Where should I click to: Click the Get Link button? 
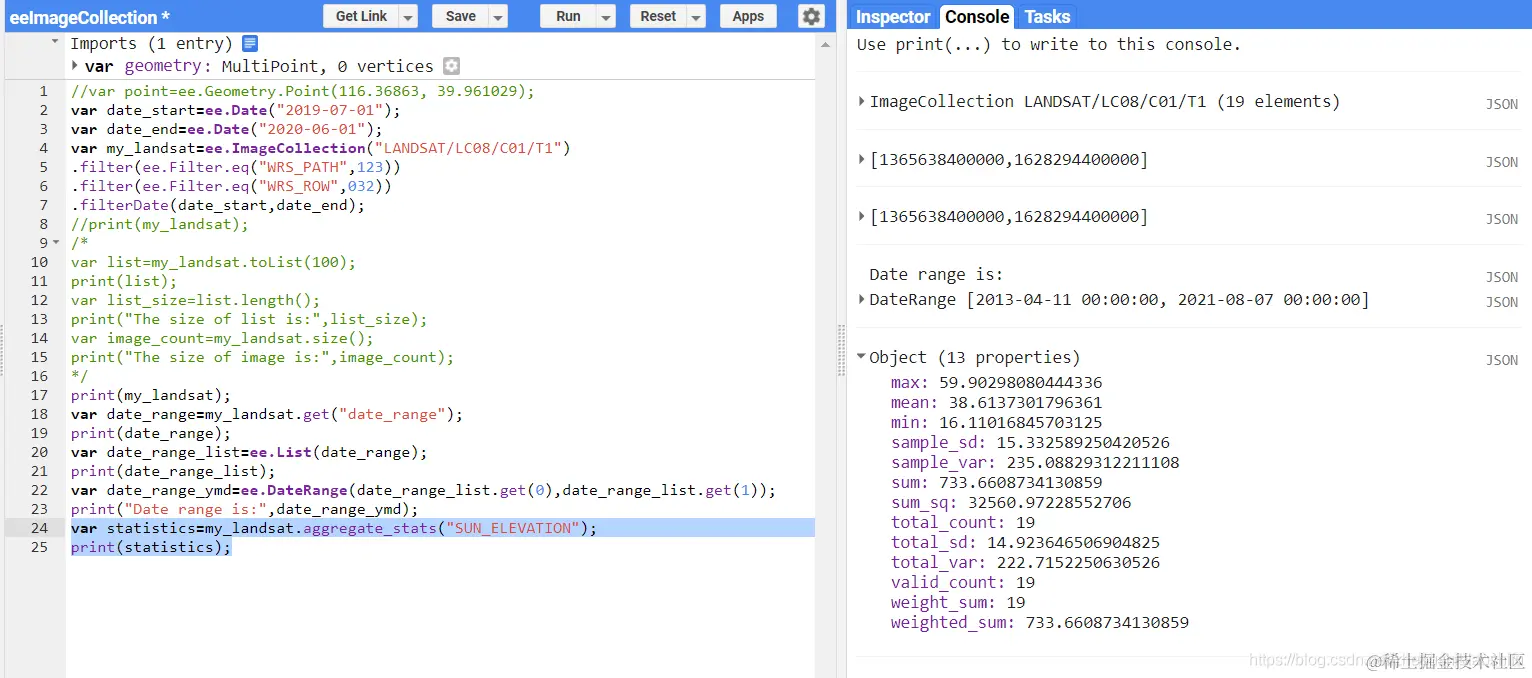[x=361, y=16]
